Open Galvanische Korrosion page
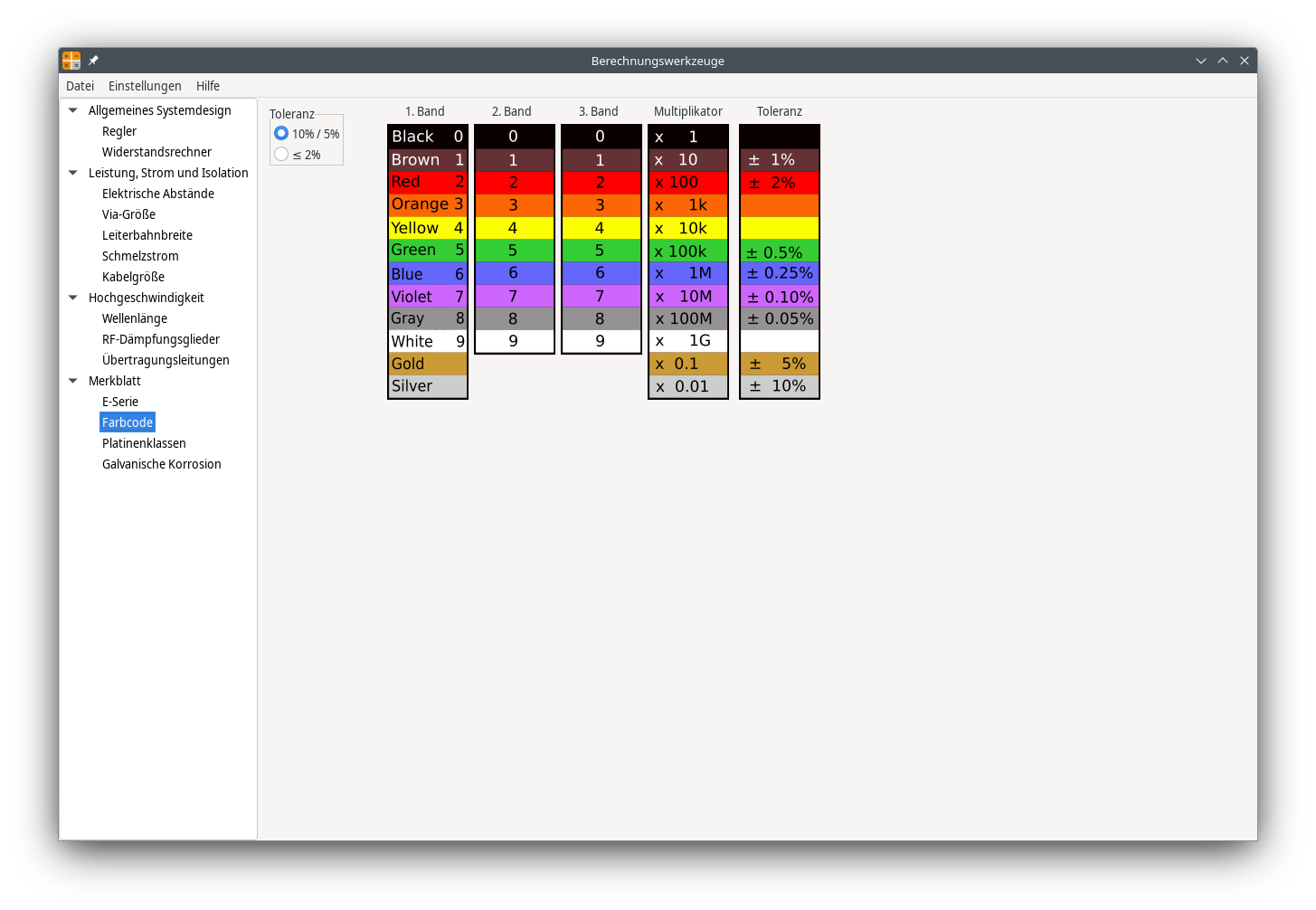Screen dimensions: 1316x910 161,464
